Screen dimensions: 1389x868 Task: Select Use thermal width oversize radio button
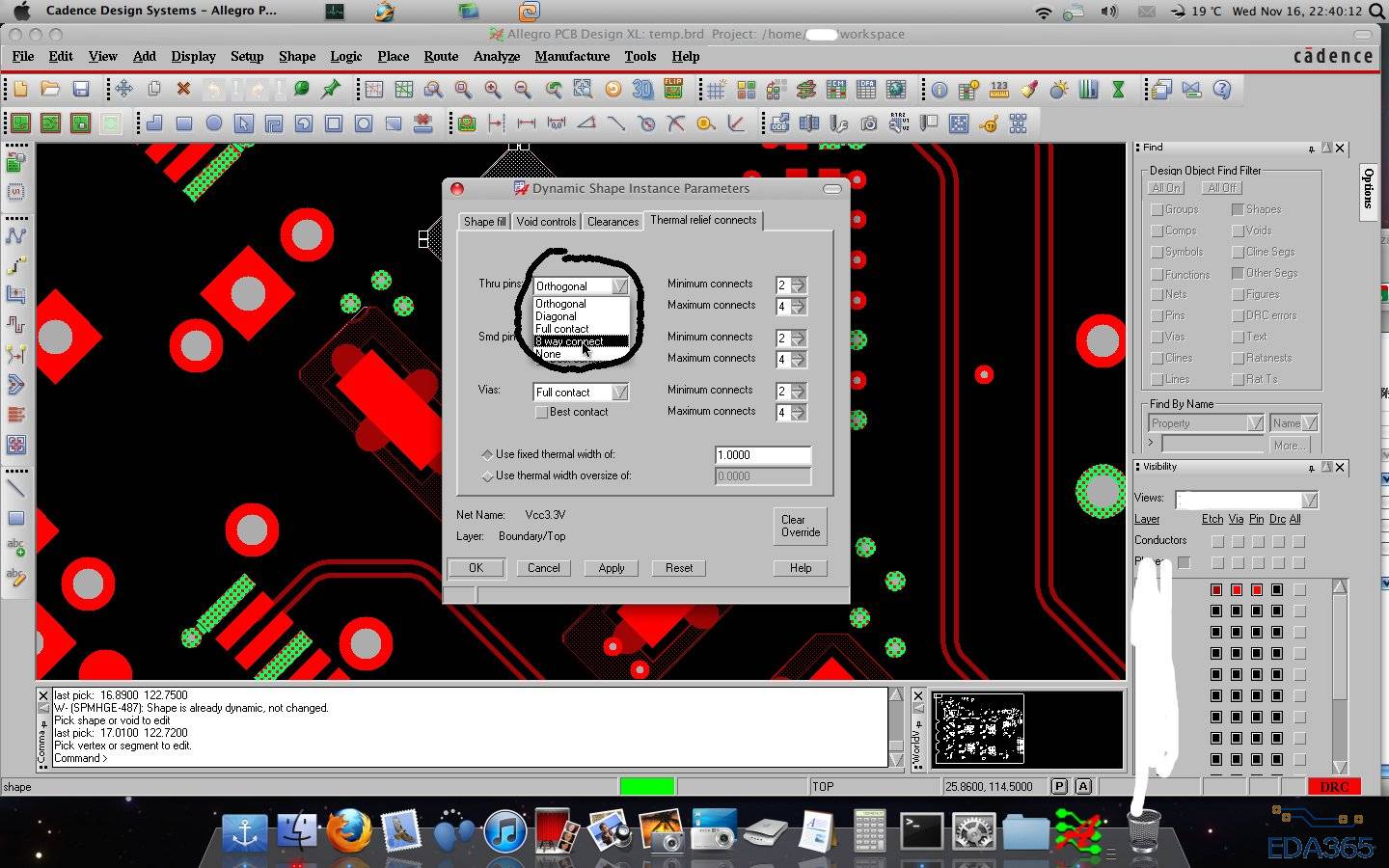click(487, 476)
